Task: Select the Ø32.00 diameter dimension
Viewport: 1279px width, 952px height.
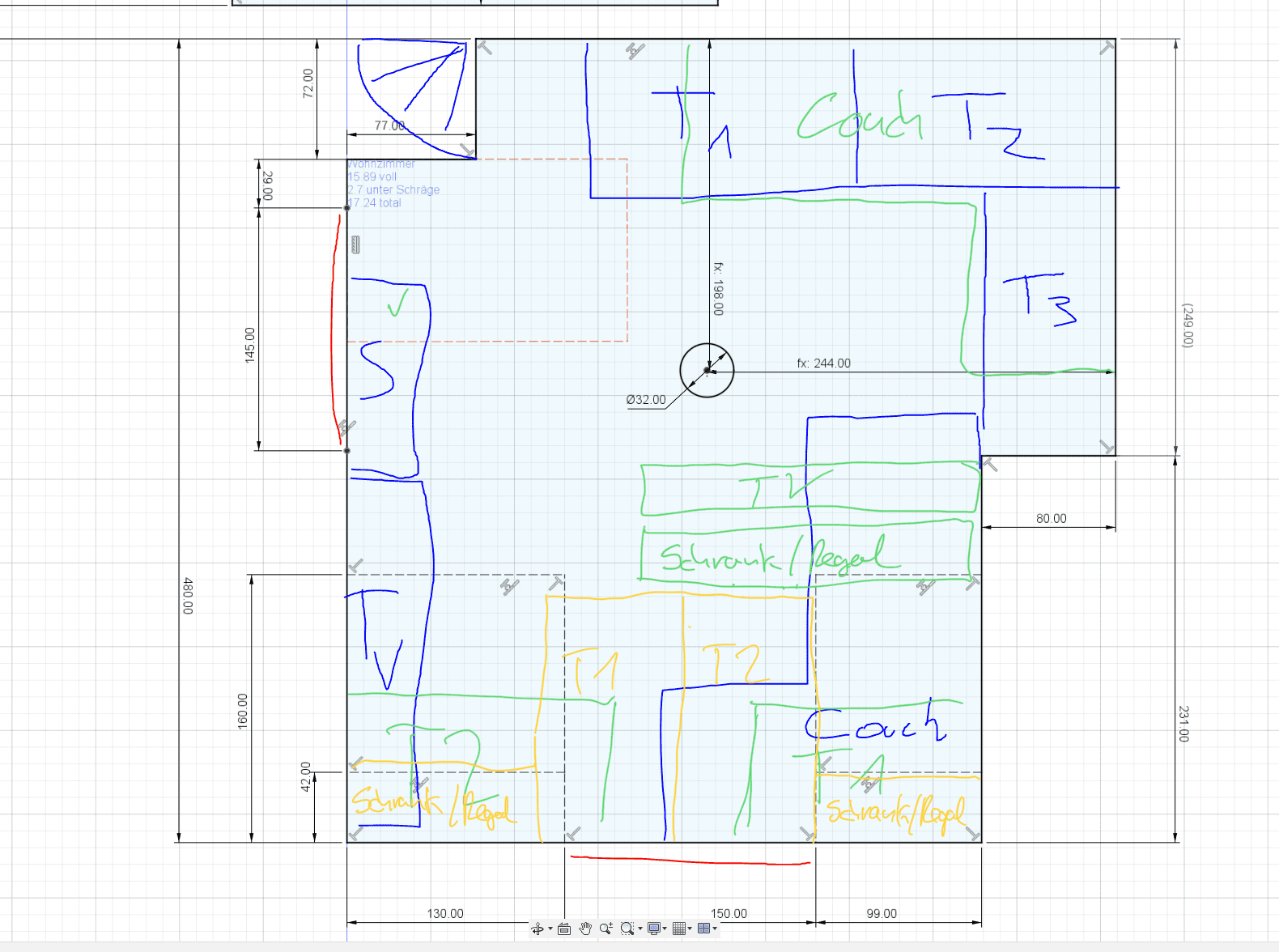Action: point(646,400)
